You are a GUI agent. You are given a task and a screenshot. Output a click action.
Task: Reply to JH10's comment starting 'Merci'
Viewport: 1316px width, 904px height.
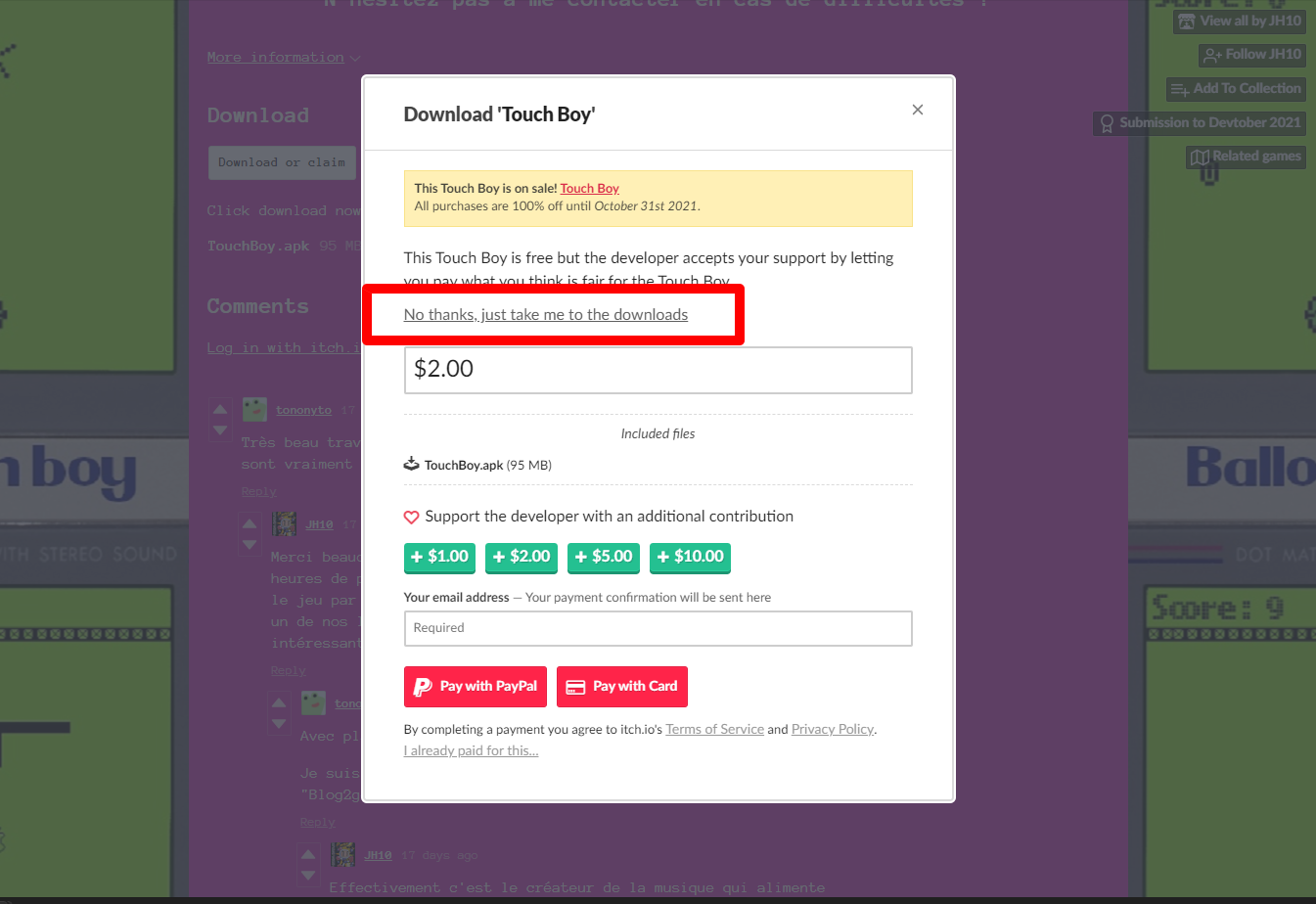(x=289, y=670)
